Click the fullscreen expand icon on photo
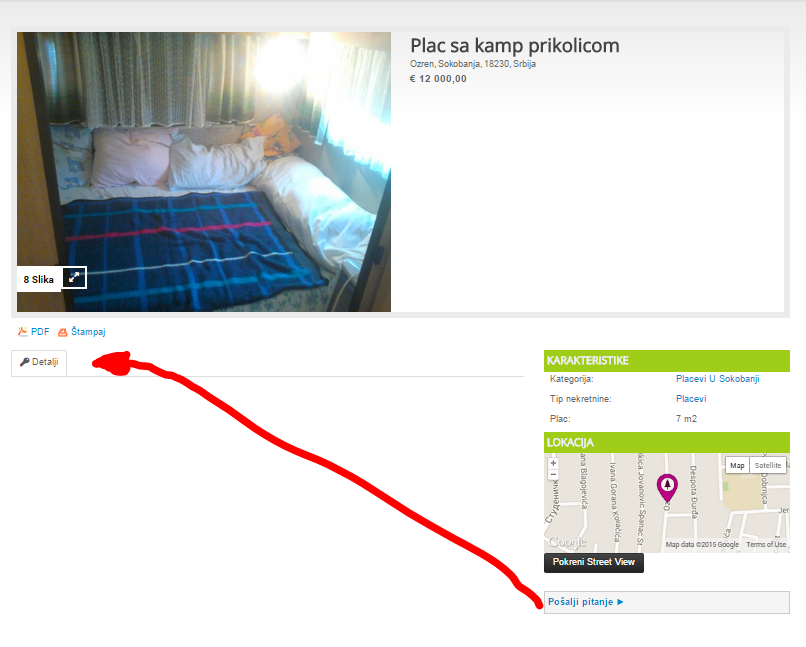The height and width of the screenshot is (647, 806). (74, 278)
